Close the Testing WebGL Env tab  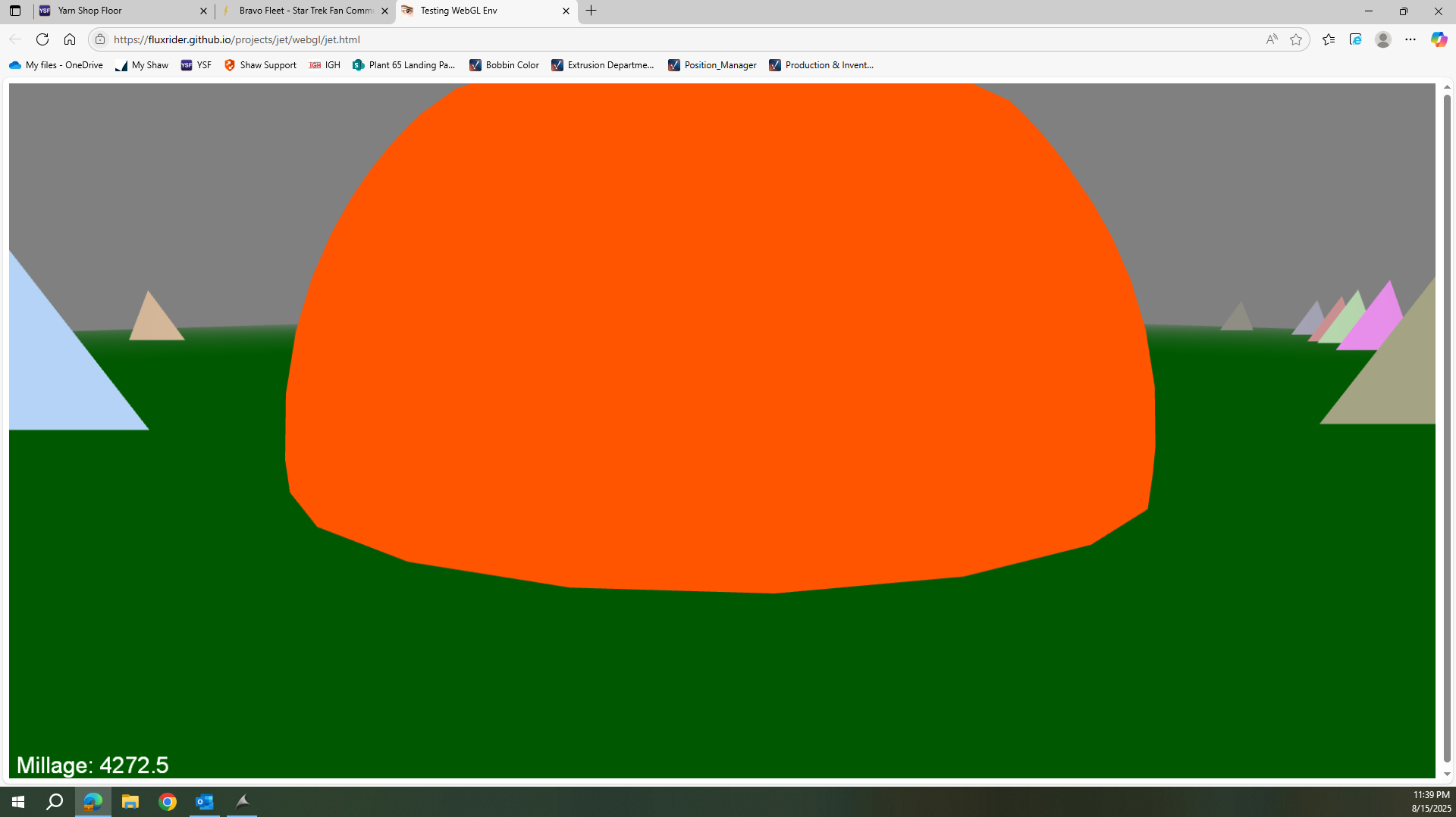click(566, 11)
